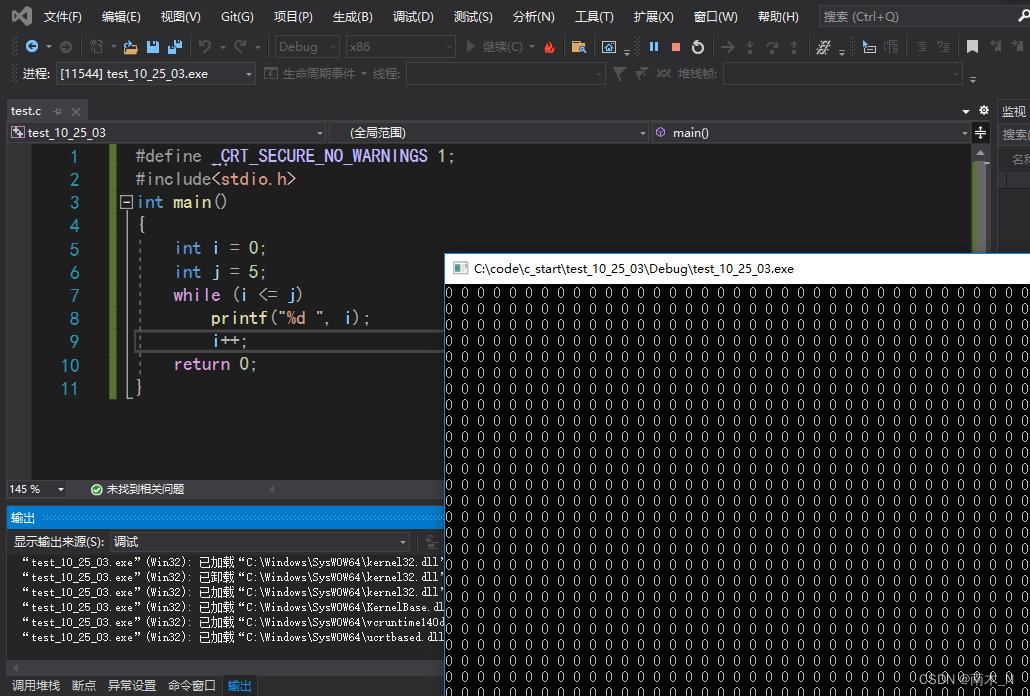Click the save file disk icon

153,47
